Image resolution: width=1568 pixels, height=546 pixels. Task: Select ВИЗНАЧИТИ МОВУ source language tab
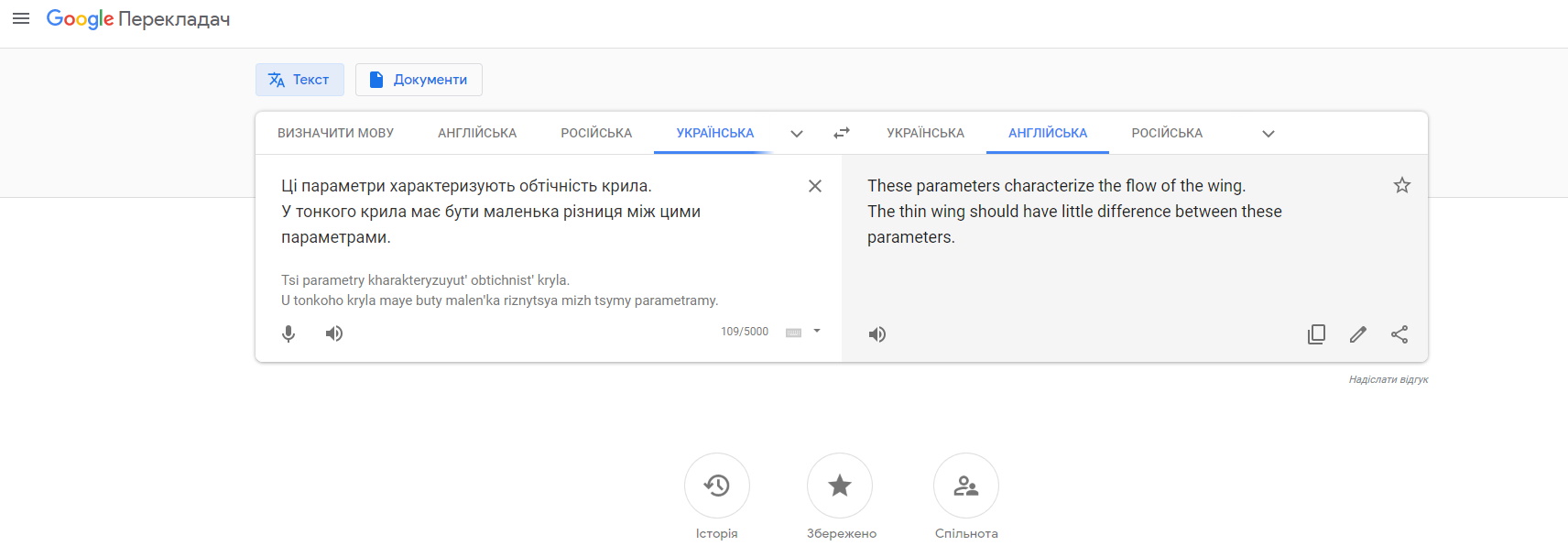[x=335, y=133]
